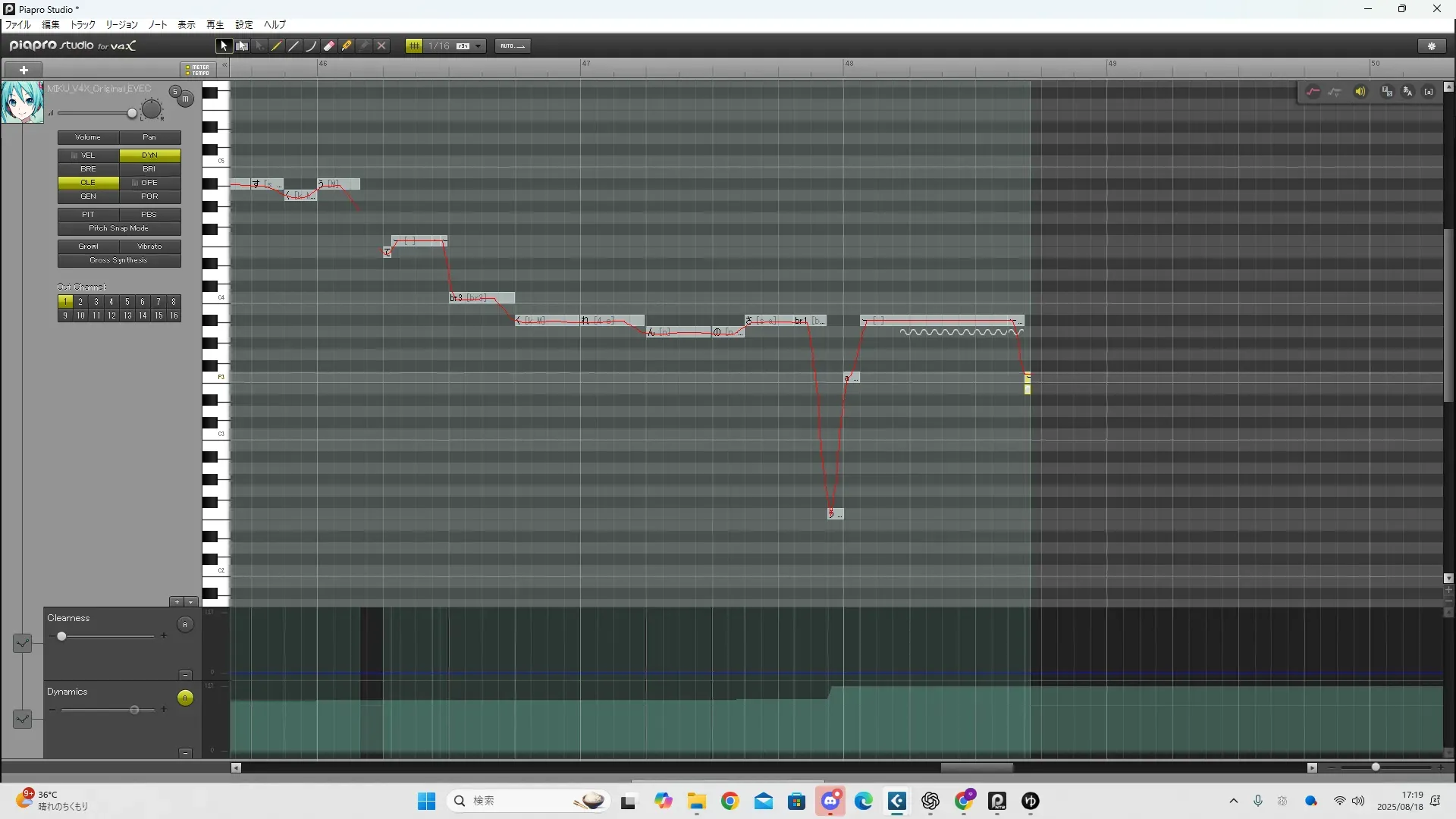
Task: Toggle the DYN parameter button
Action: coord(149,155)
